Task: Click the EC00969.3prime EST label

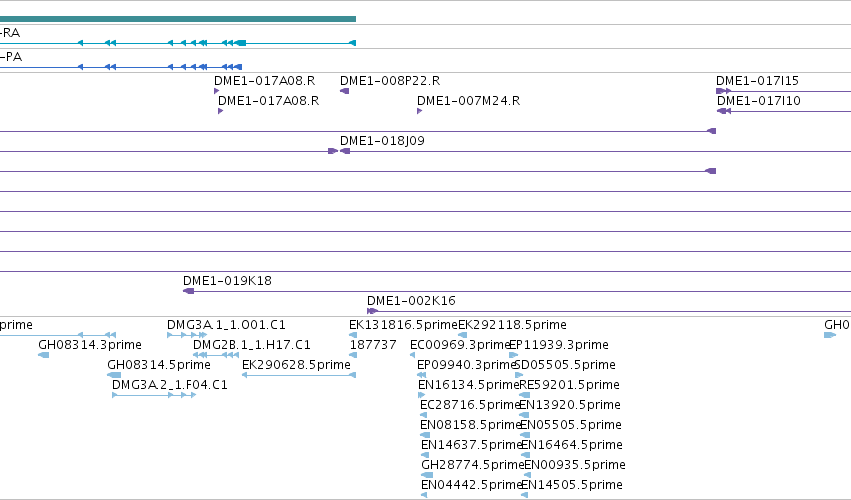Action: 460,345
